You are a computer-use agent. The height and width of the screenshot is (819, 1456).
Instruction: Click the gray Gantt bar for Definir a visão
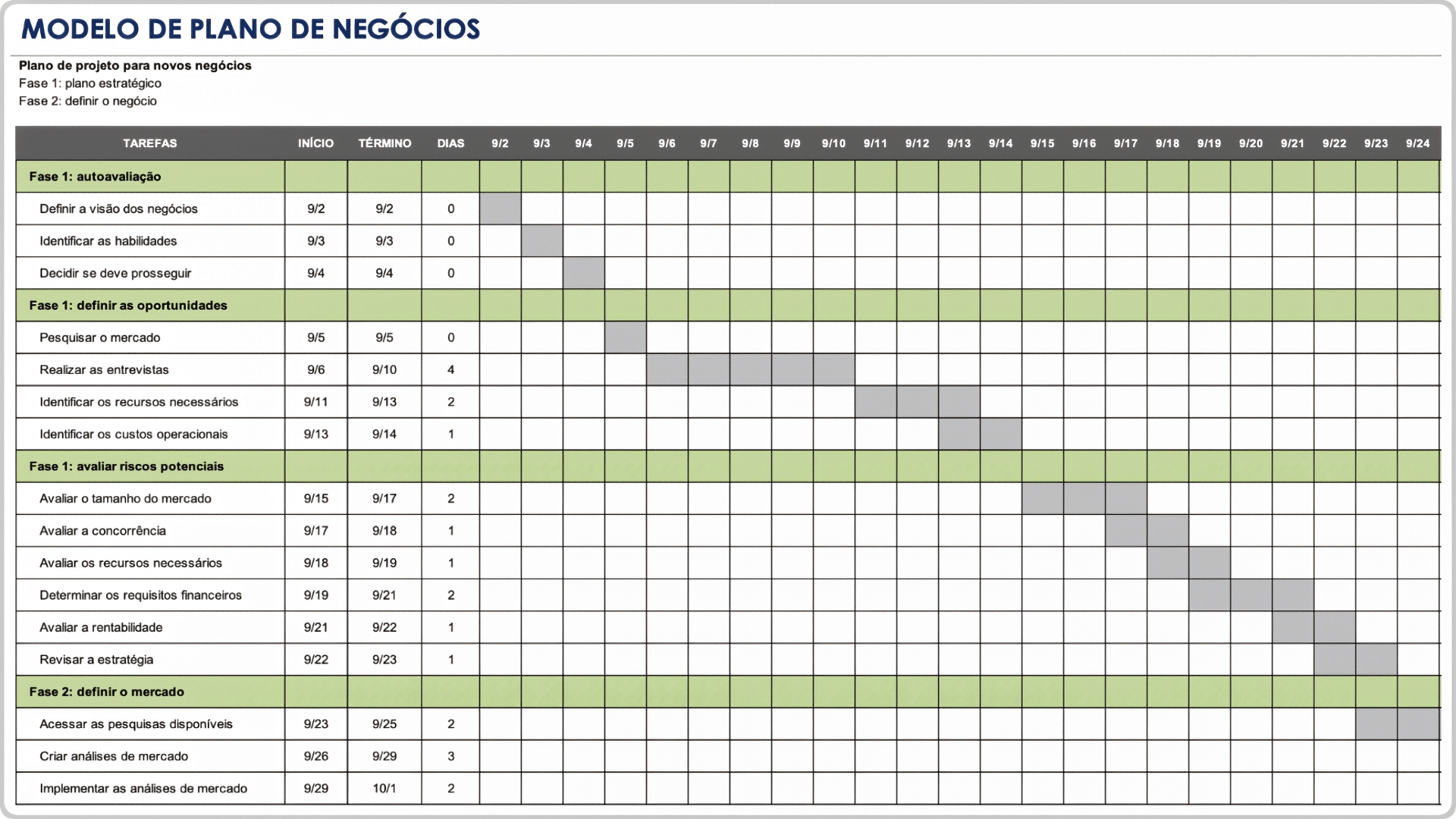coord(500,209)
